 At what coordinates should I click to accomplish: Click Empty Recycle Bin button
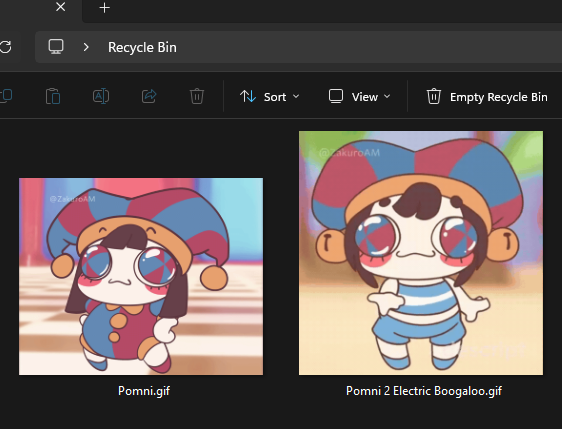point(487,96)
